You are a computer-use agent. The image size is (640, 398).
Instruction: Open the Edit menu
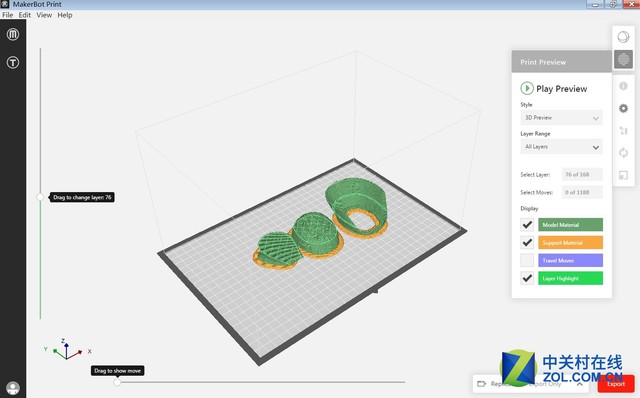coord(24,15)
